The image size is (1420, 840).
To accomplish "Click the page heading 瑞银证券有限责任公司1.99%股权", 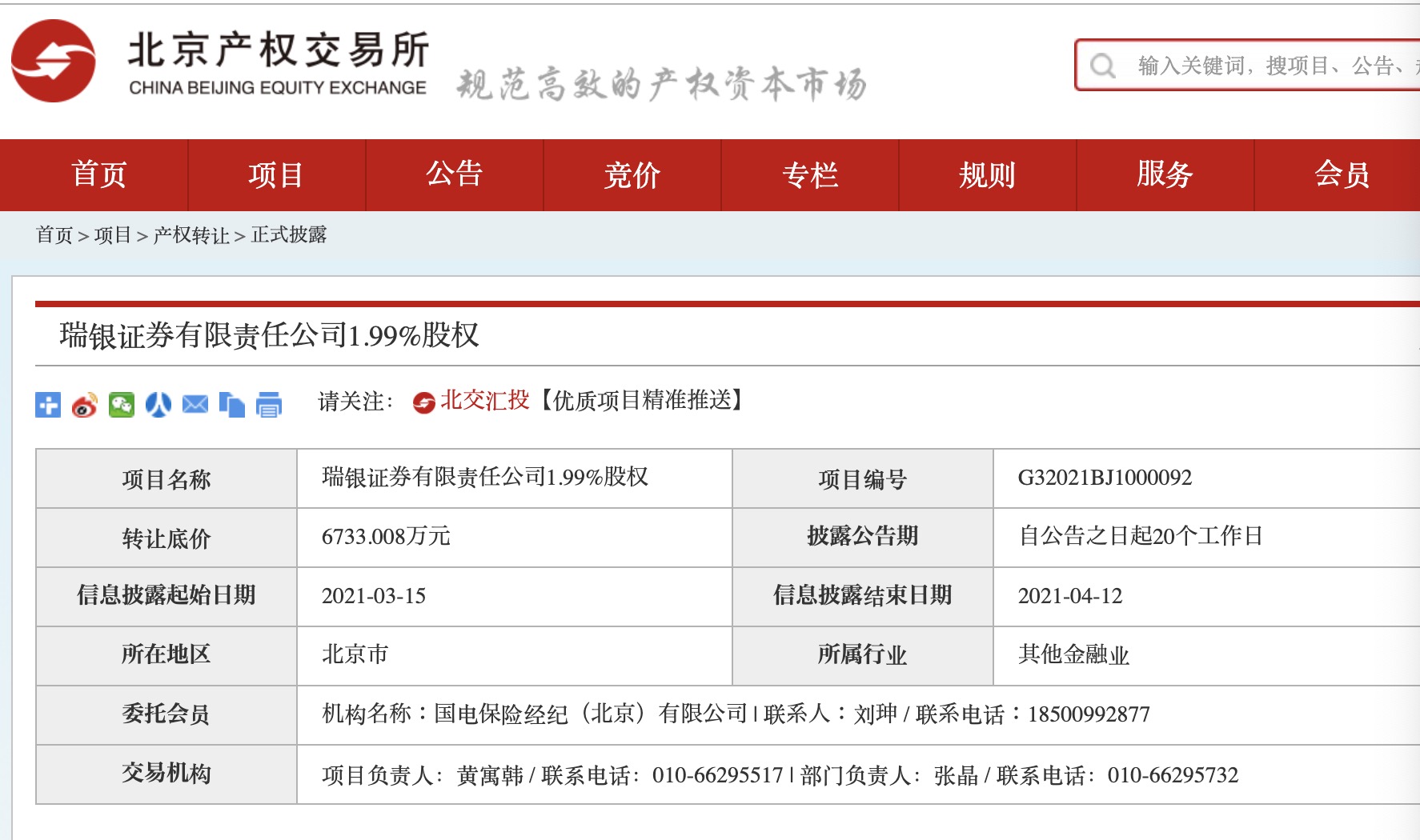I will (x=269, y=336).
